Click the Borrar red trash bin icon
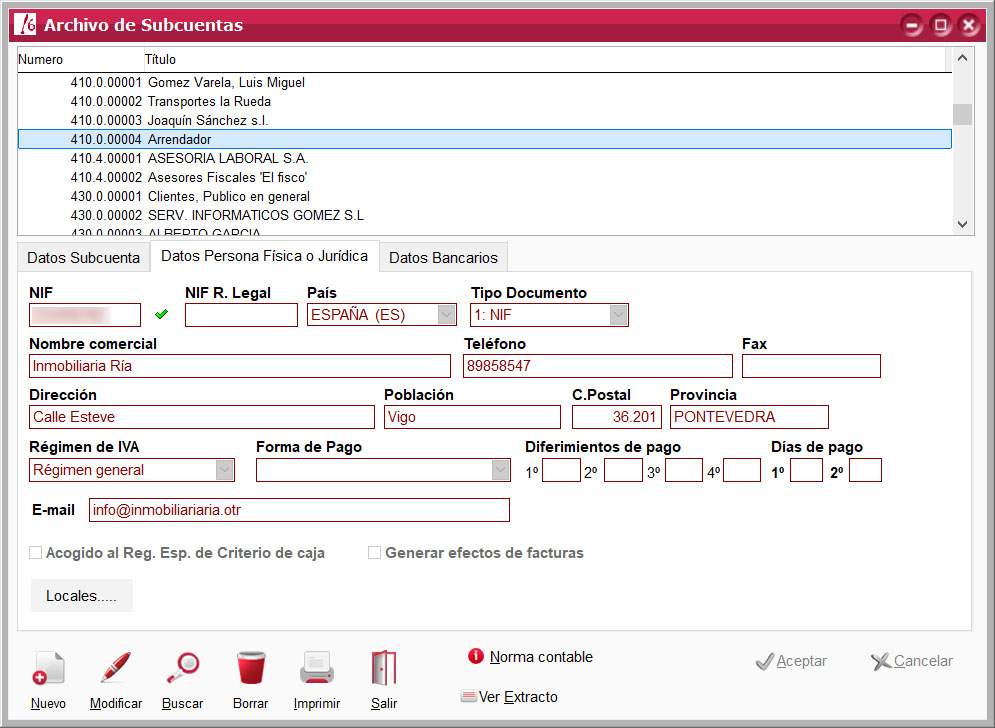The height and width of the screenshot is (728, 995). tap(251, 668)
